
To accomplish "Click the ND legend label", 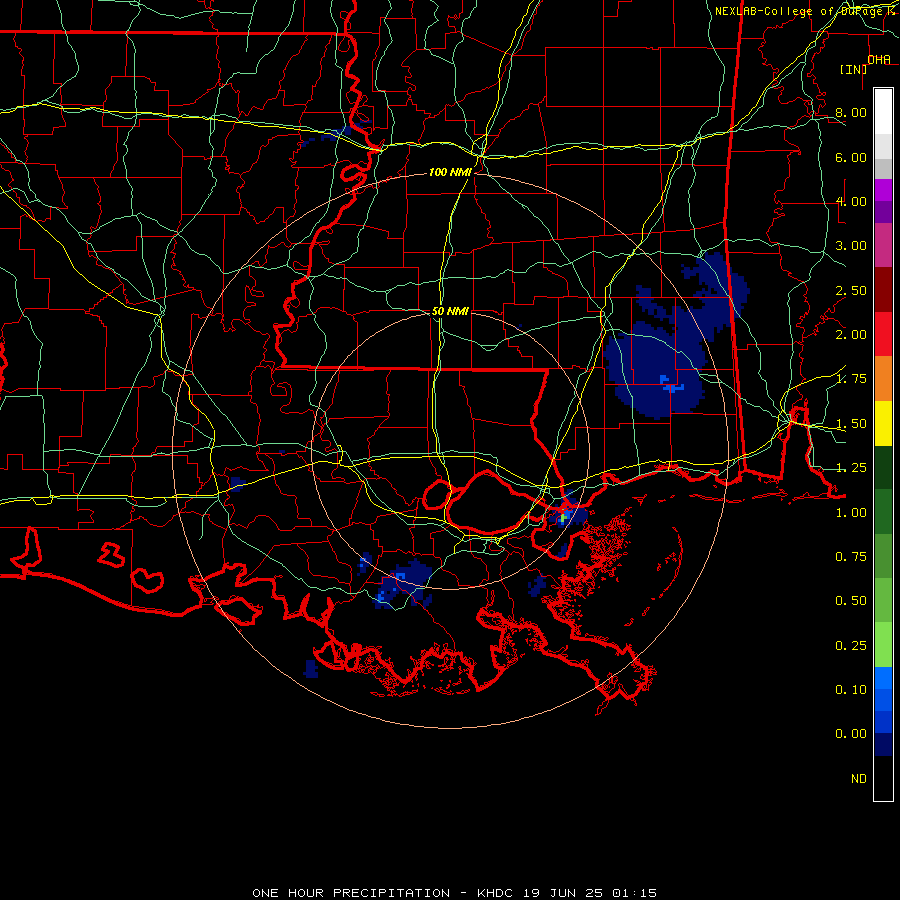I will pos(859,779).
